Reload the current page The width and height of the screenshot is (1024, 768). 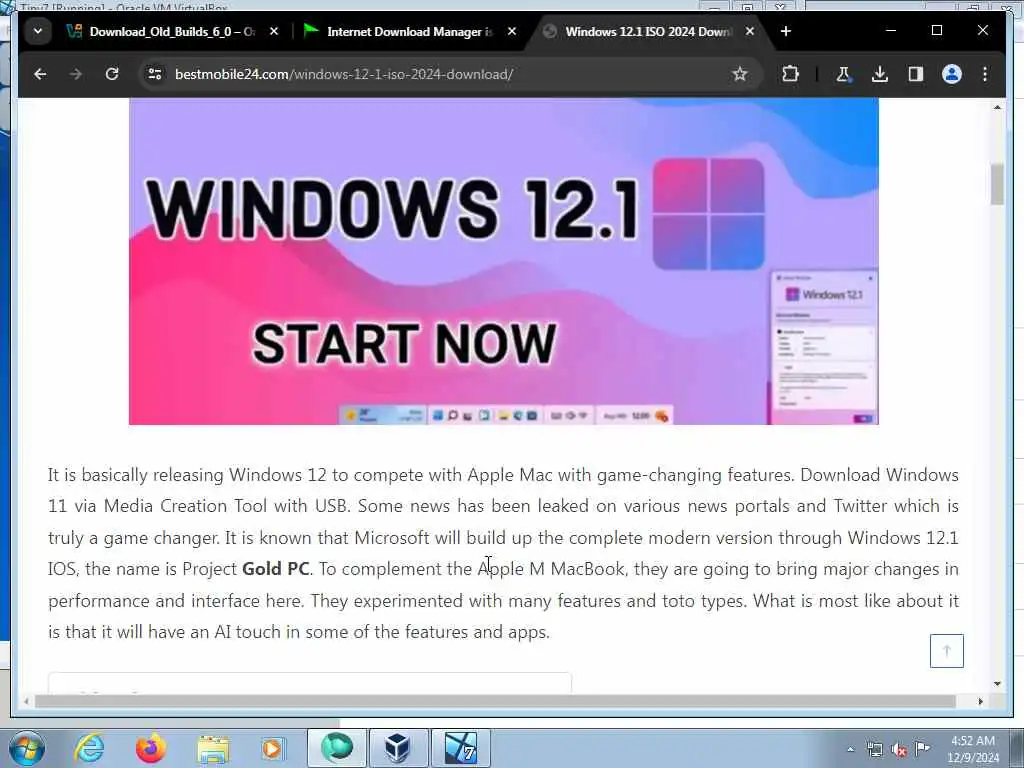tap(112, 74)
